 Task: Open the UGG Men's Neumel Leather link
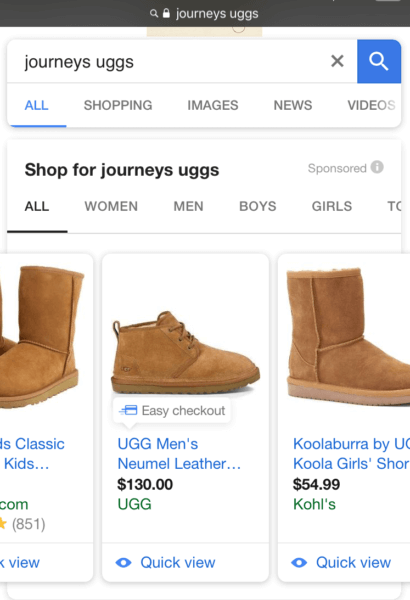[179, 454]
